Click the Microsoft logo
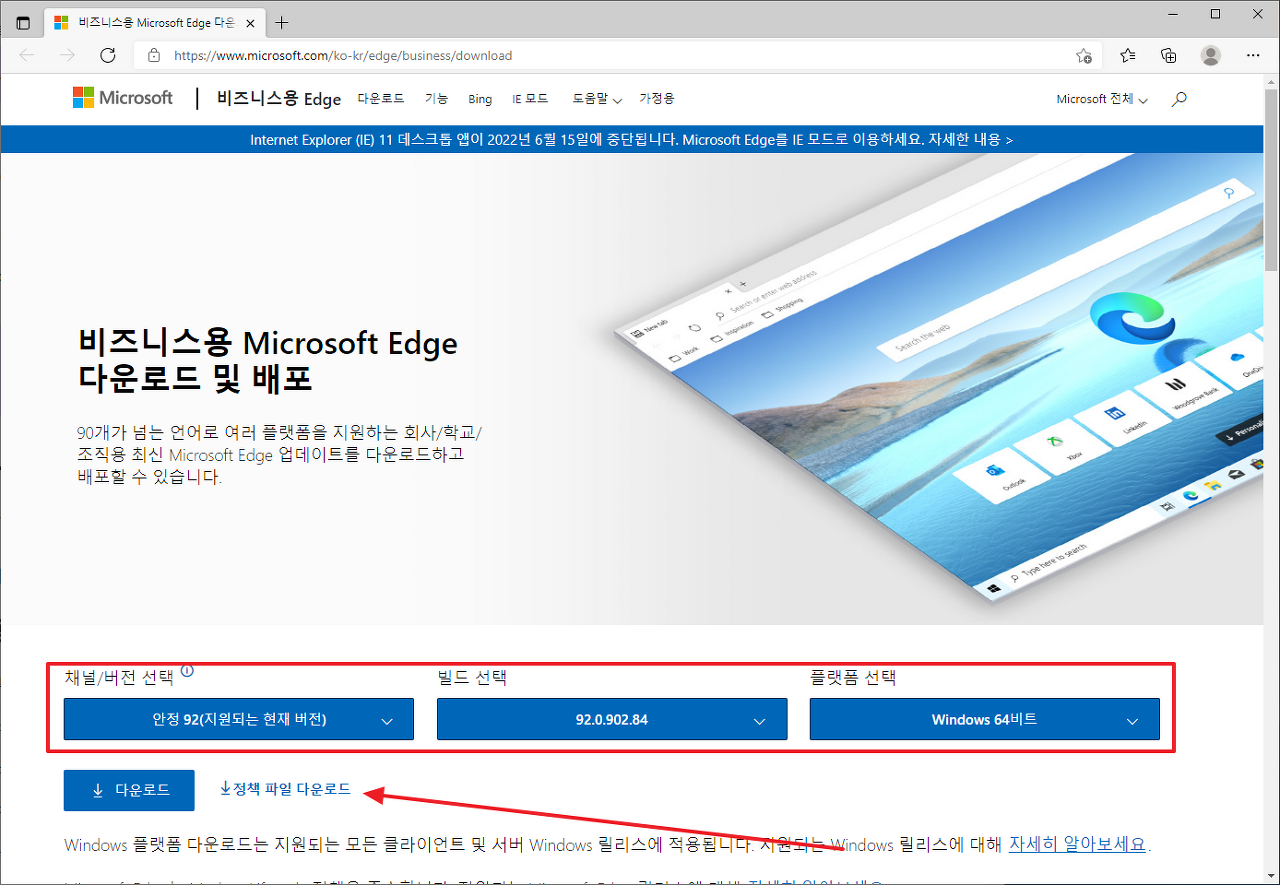The height and width of the screenshot is (885, 1280). point(123,98)
